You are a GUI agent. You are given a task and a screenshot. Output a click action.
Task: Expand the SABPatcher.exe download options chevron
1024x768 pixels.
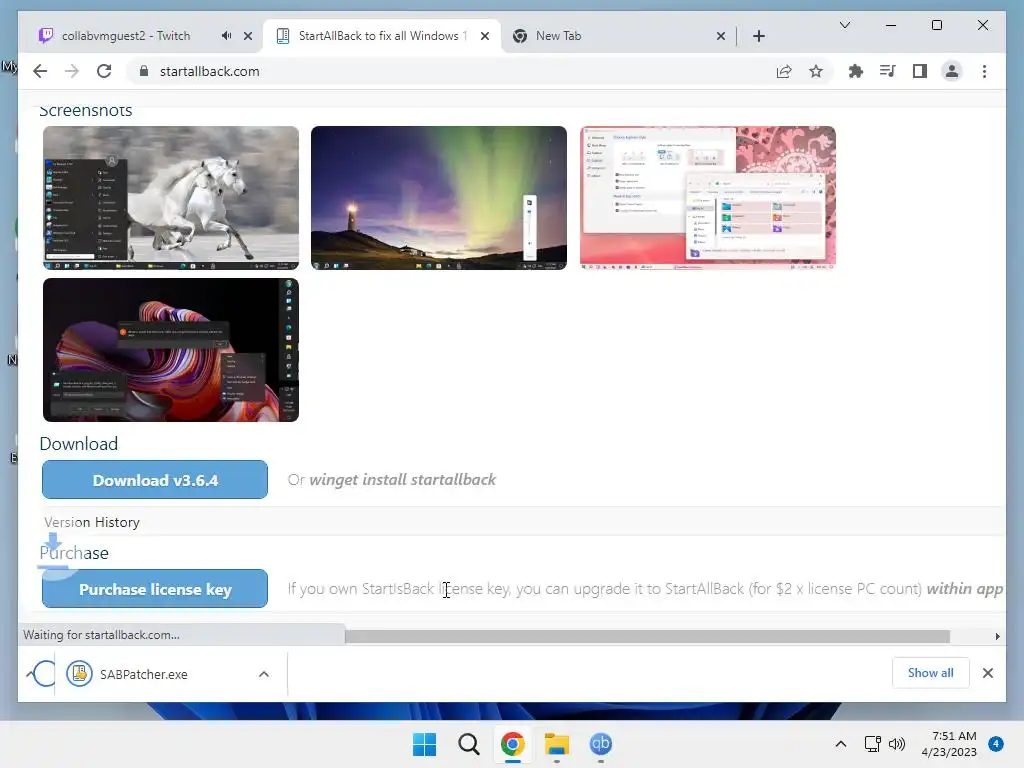coord(264,674)
